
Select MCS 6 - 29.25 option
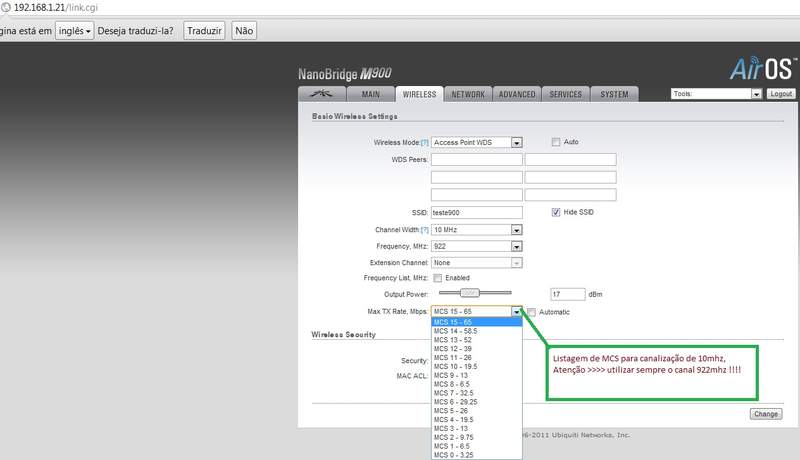point(477,402)
